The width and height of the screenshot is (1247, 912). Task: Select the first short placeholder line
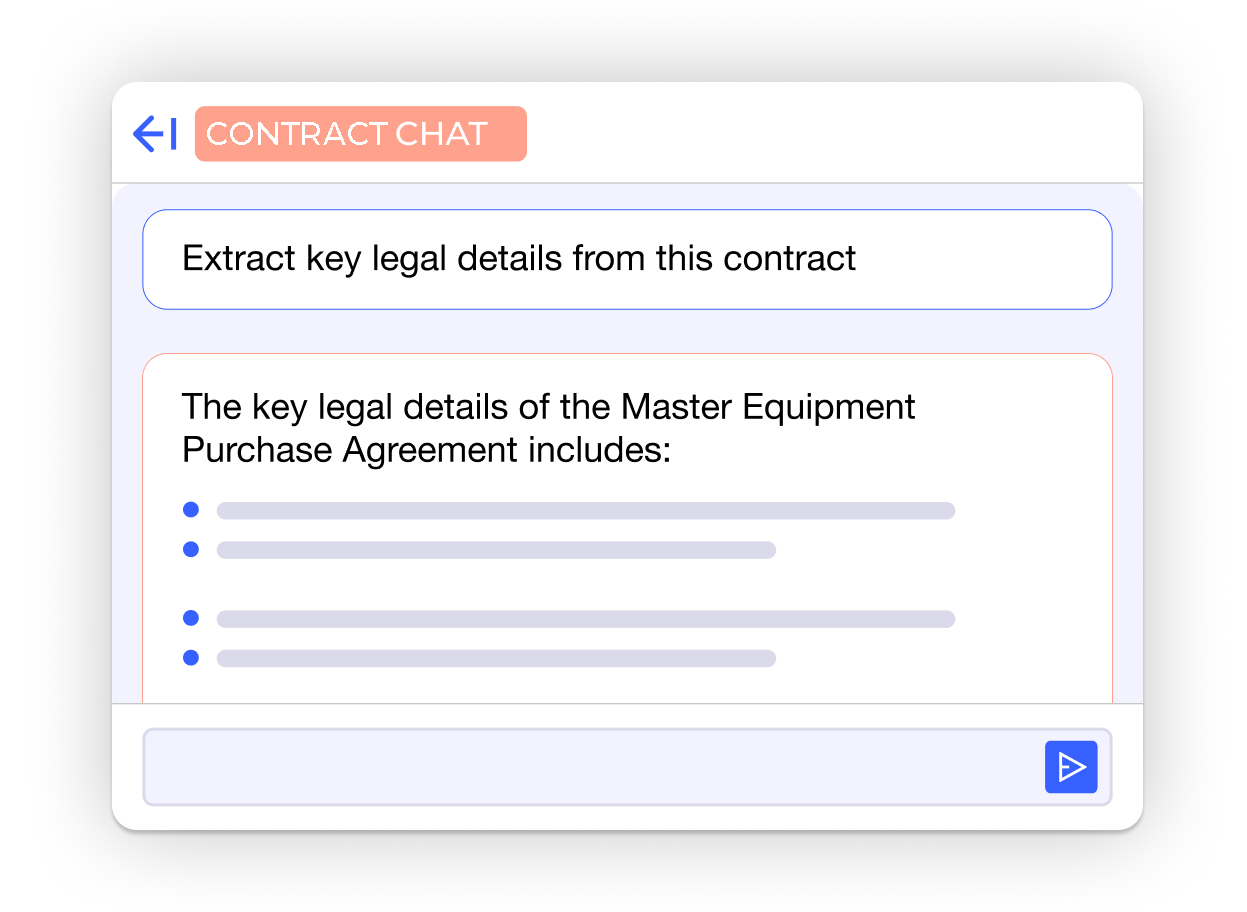point(496,550)
